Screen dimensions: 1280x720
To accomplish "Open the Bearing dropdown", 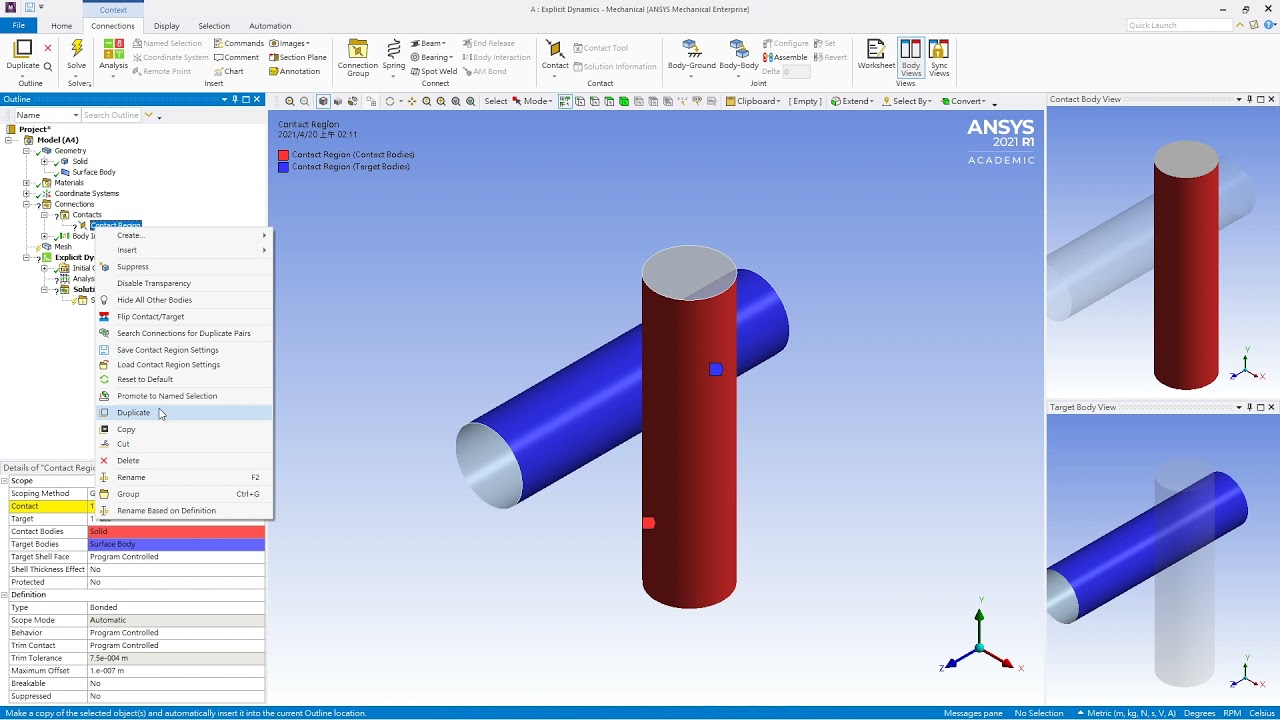I will click(431, 57).
